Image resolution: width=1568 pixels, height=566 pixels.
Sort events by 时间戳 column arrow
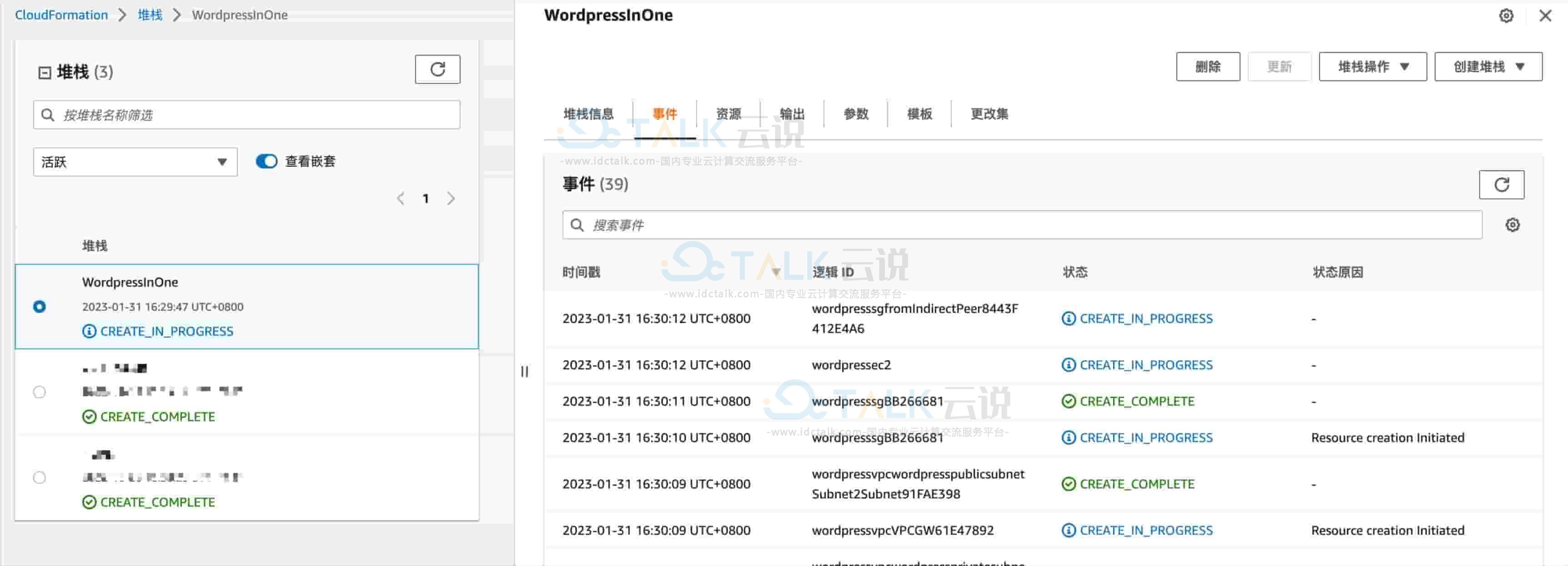[x=775, y=272]
